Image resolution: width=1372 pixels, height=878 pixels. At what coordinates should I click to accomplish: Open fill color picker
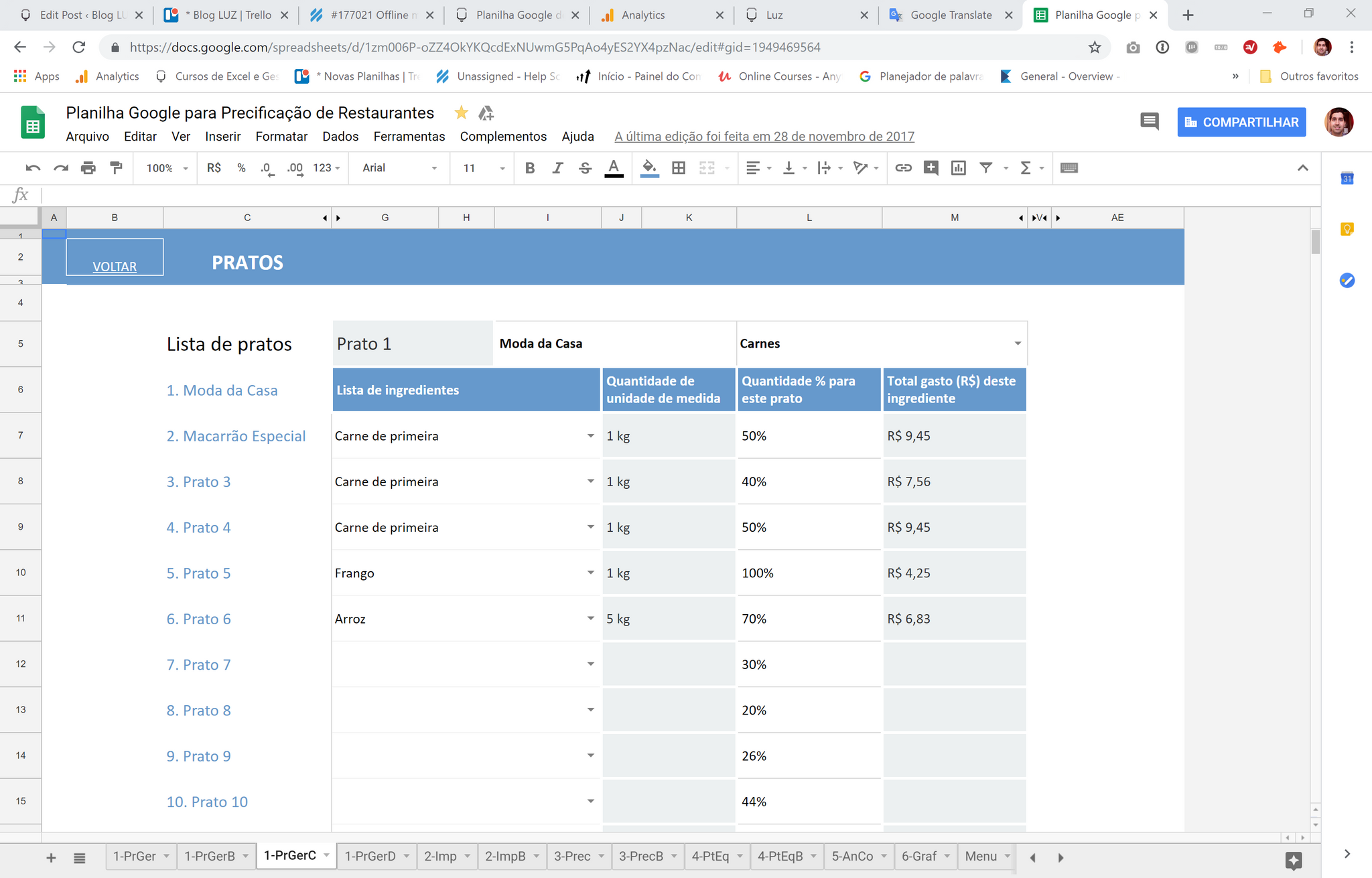649,168
